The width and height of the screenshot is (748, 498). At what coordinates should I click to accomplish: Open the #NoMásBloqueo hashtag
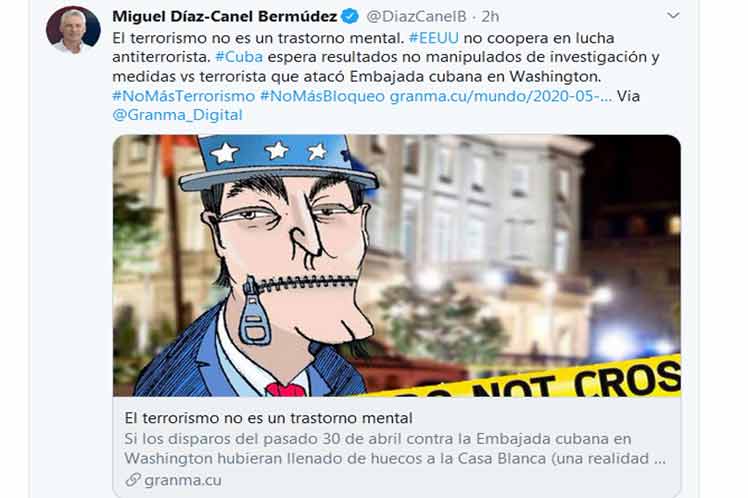click(322, 96)
